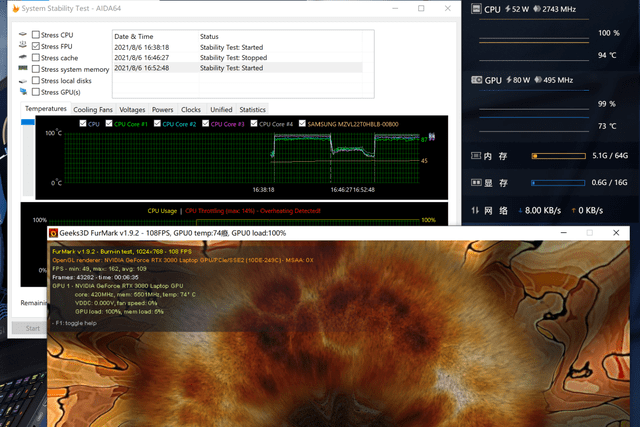
Task: Enable the Stress cache checkbox
Action: [x=36, y=58]
